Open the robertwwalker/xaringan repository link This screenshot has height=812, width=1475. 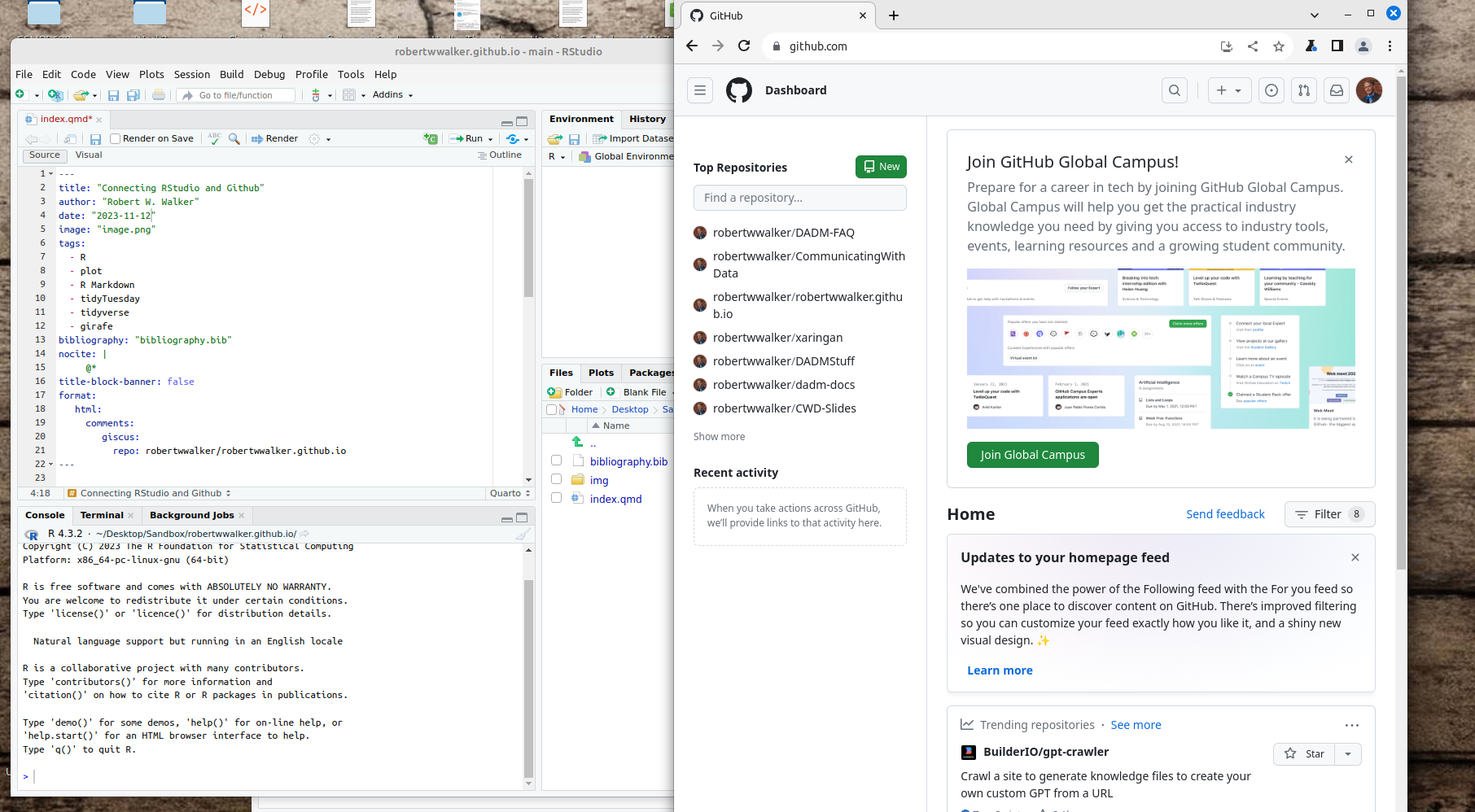(x=777, y=338)
